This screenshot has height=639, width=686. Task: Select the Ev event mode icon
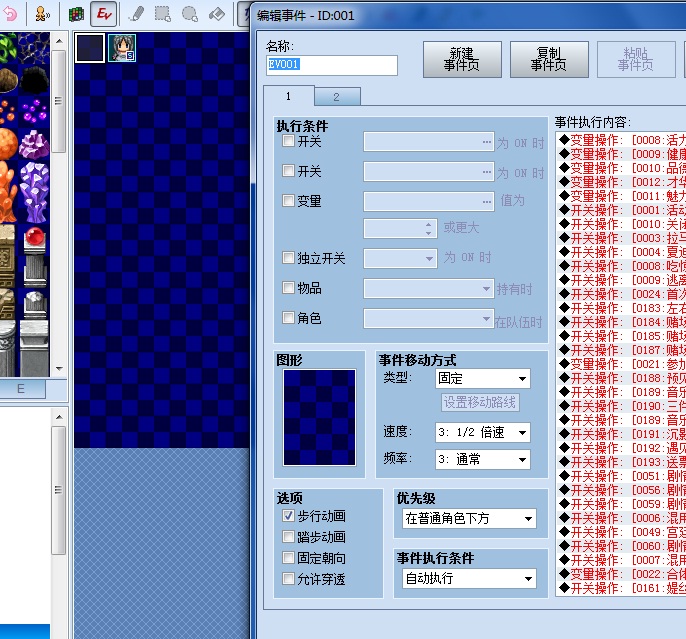[104, 14]
